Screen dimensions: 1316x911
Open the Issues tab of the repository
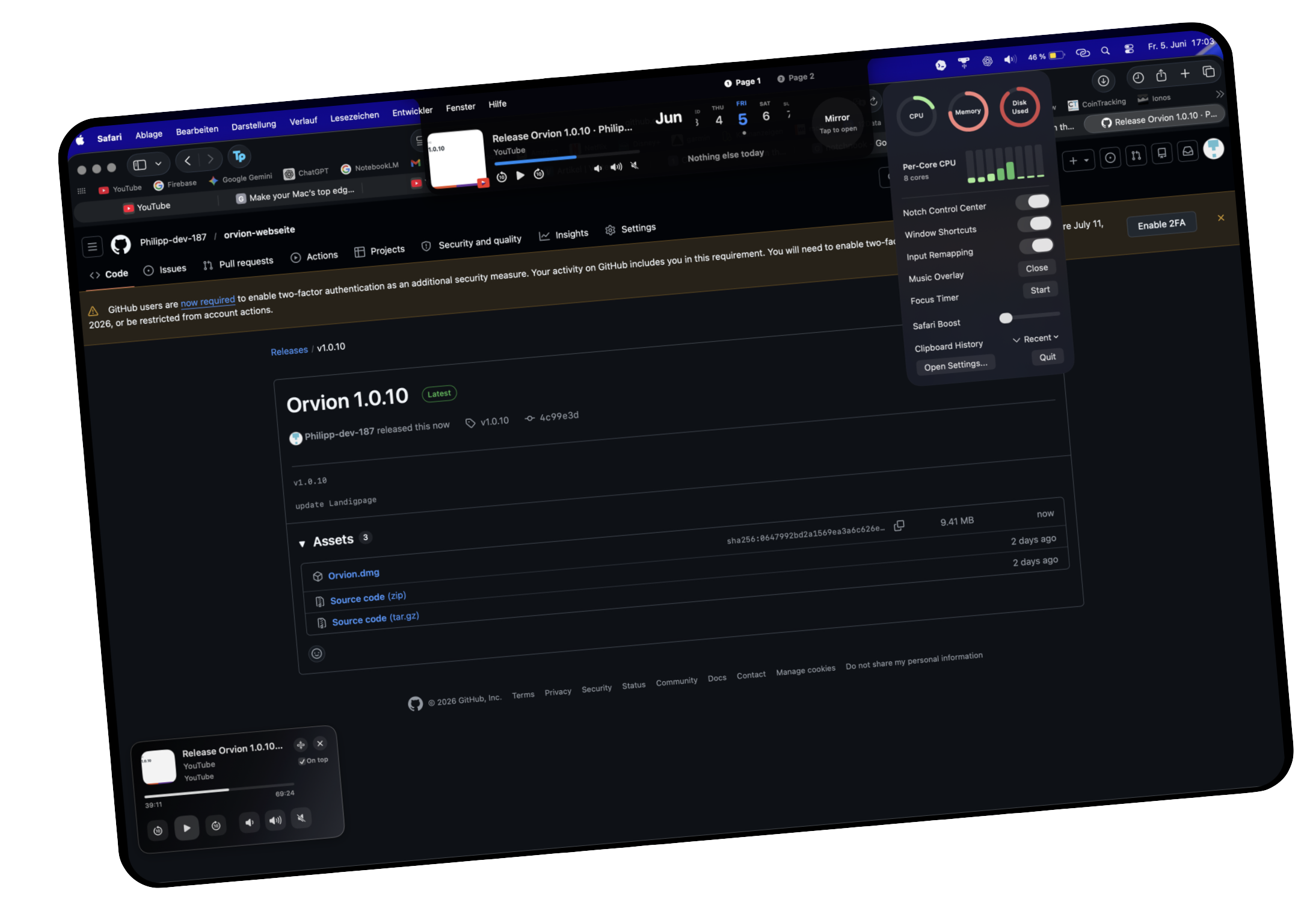[x=165, y=270]
